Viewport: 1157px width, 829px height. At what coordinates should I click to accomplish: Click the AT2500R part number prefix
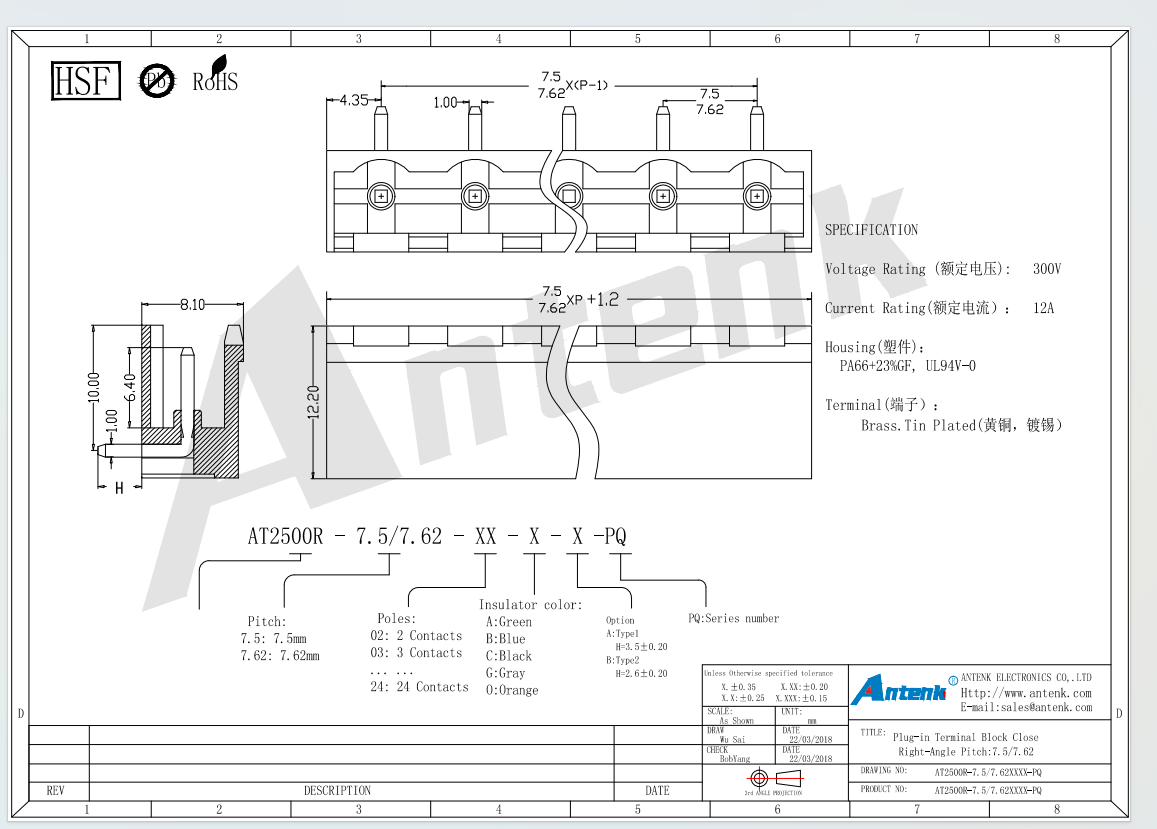tap(285, 536)
